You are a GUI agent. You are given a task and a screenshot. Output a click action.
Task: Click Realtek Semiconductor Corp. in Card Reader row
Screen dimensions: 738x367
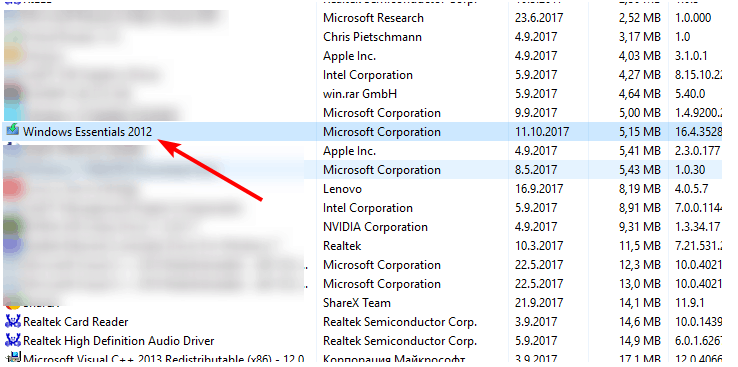coord(400,322)
